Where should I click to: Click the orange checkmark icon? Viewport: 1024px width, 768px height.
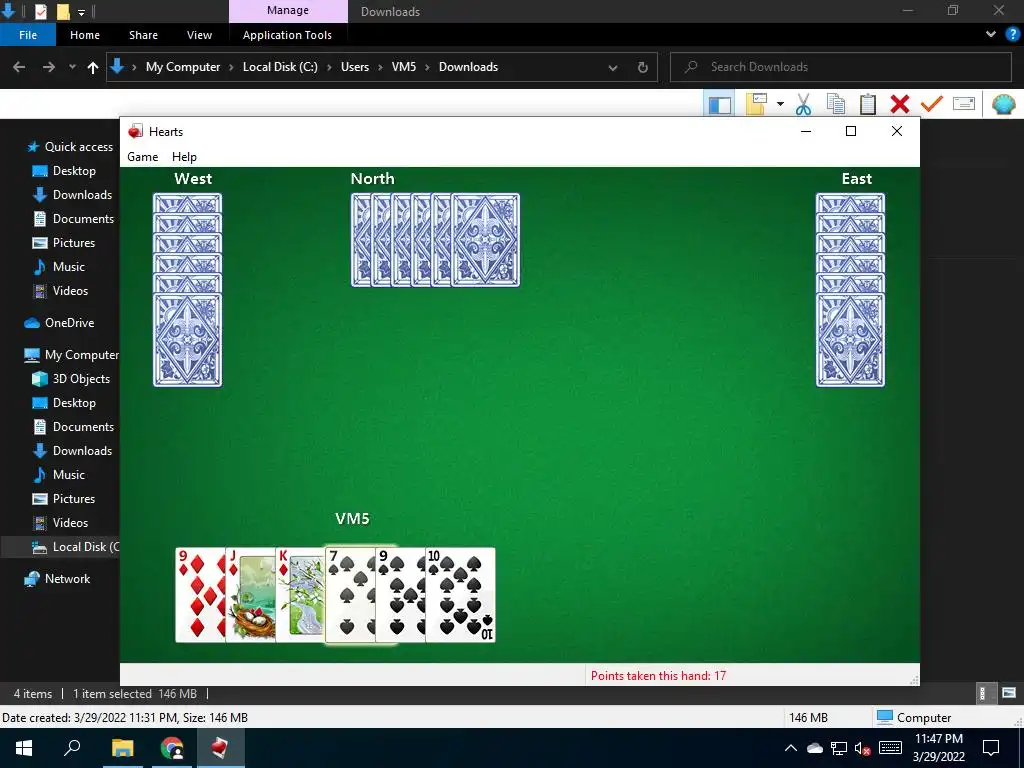click(x=932, y=104)
